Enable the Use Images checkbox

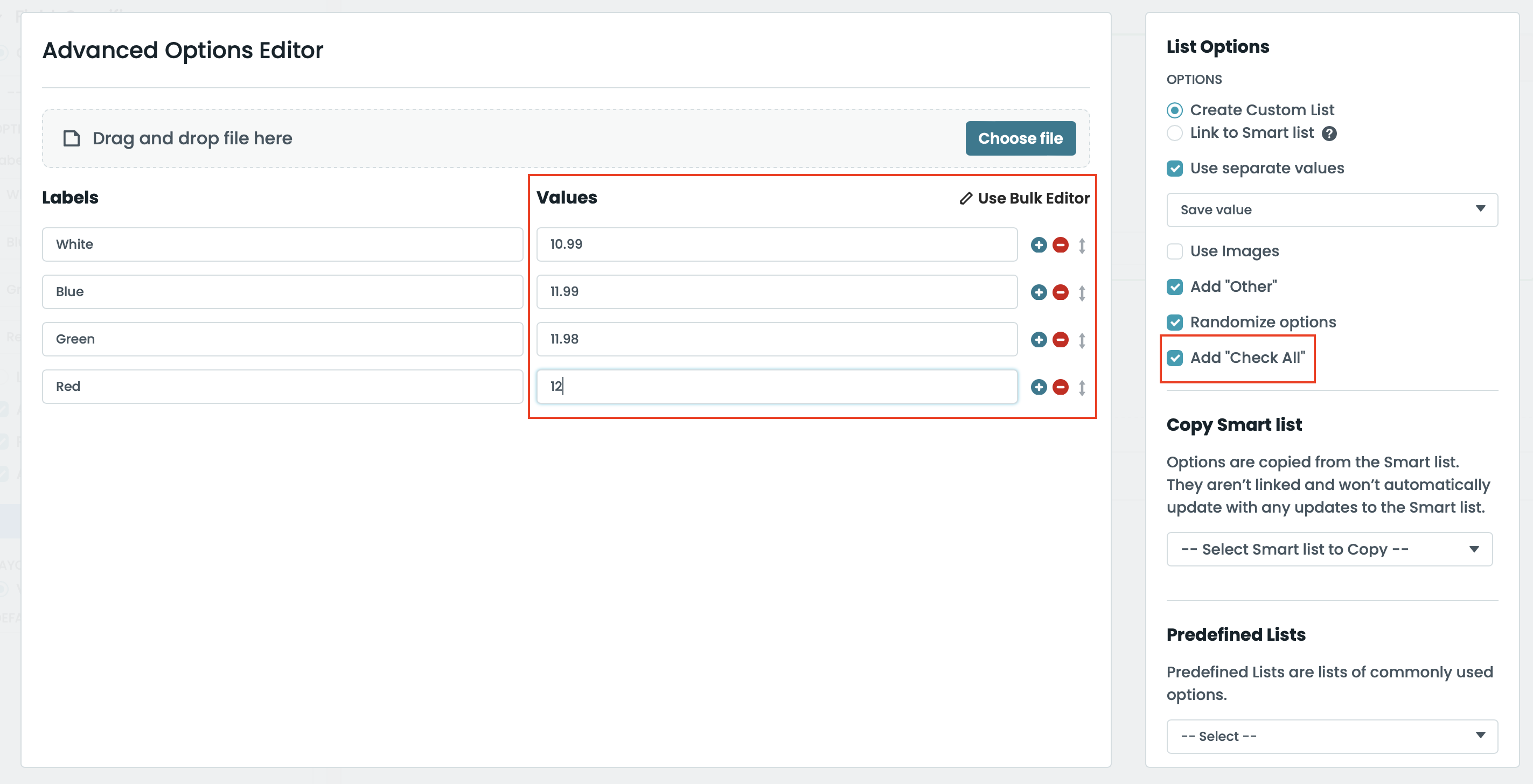pyautogui.click(x=1174, y=251)
